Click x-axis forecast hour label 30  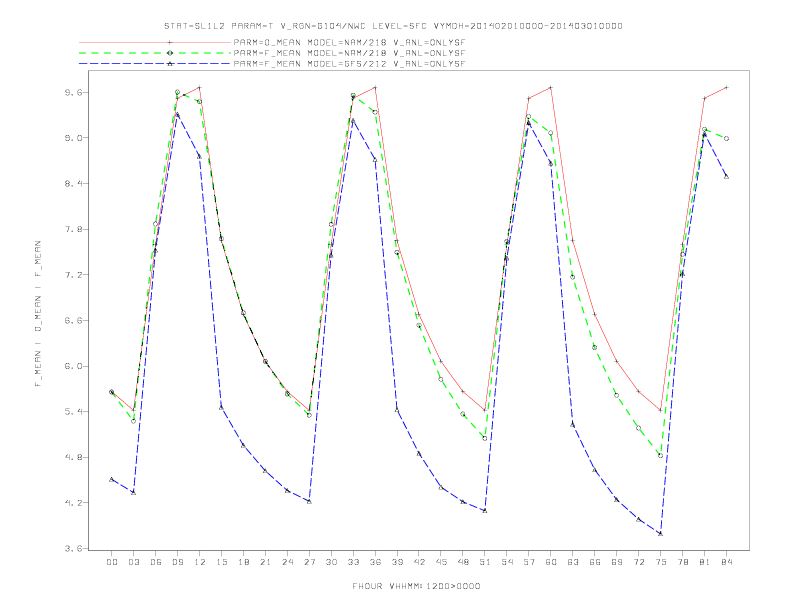331,562
